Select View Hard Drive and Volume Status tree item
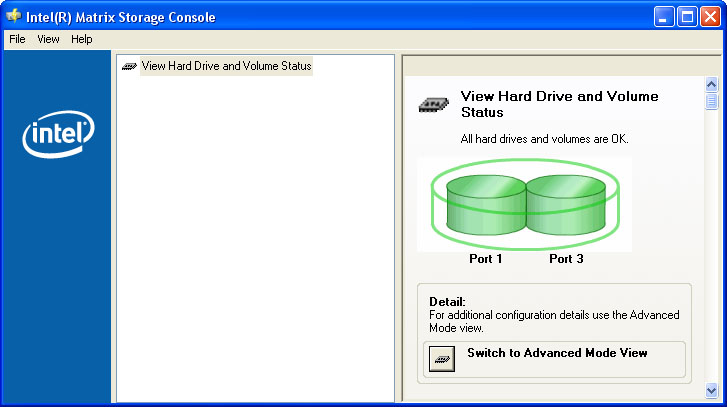This screenshot has height=407, width=727. (226, 66)
